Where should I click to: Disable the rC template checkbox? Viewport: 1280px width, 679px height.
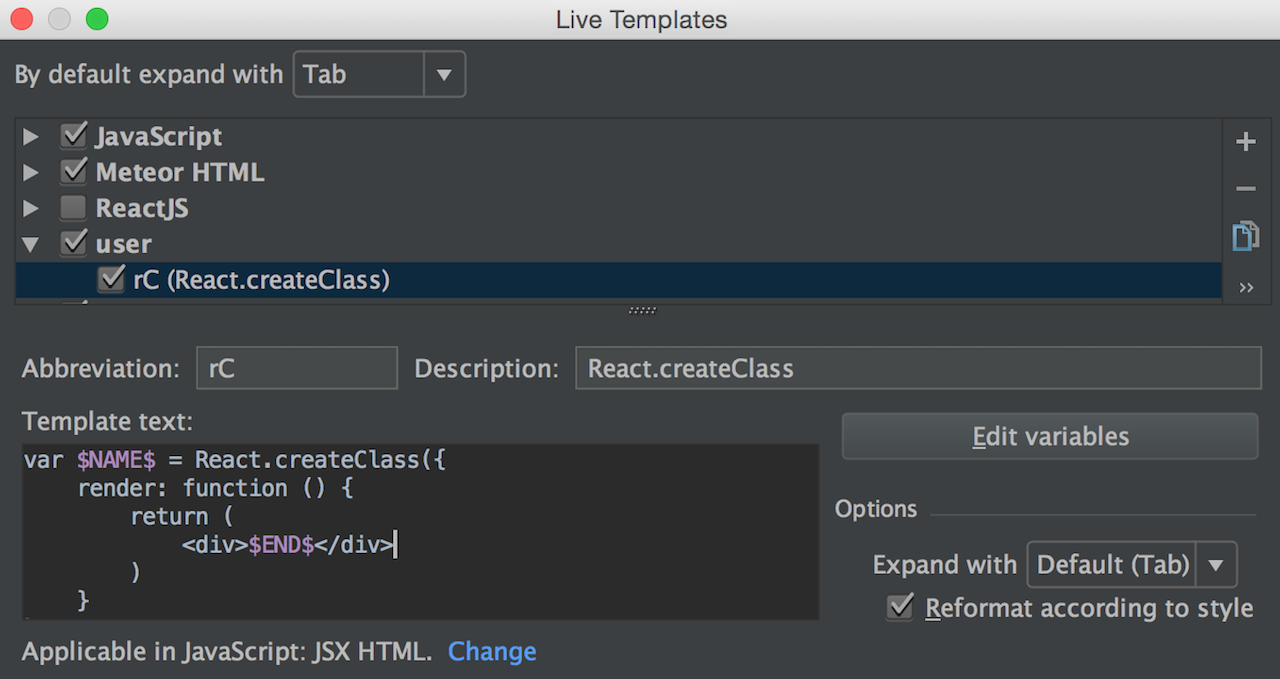tap(110, 280)
